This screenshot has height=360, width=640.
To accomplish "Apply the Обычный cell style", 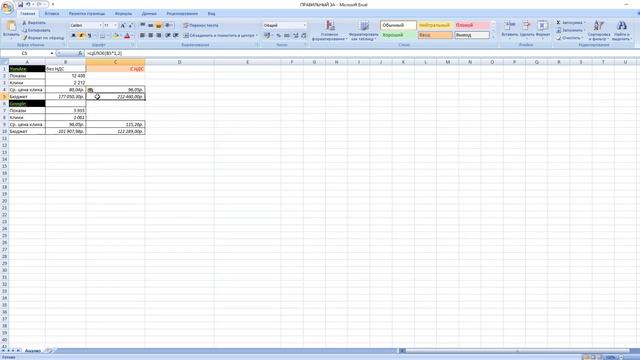I will click(398, 25).
